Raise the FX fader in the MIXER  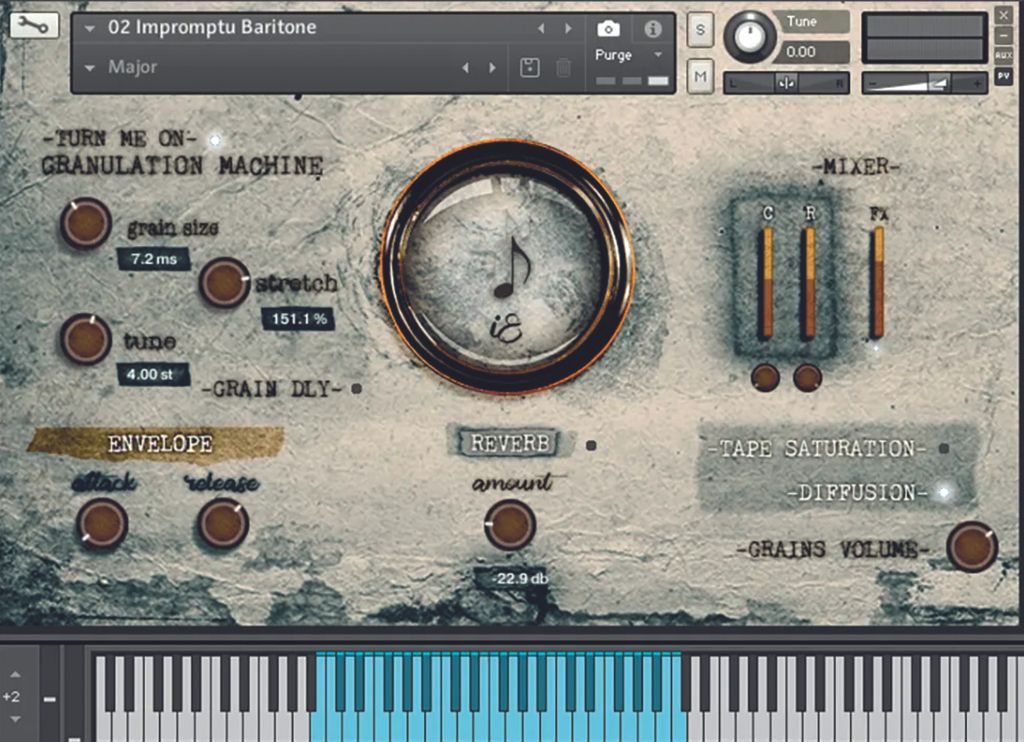click(877, 280)
